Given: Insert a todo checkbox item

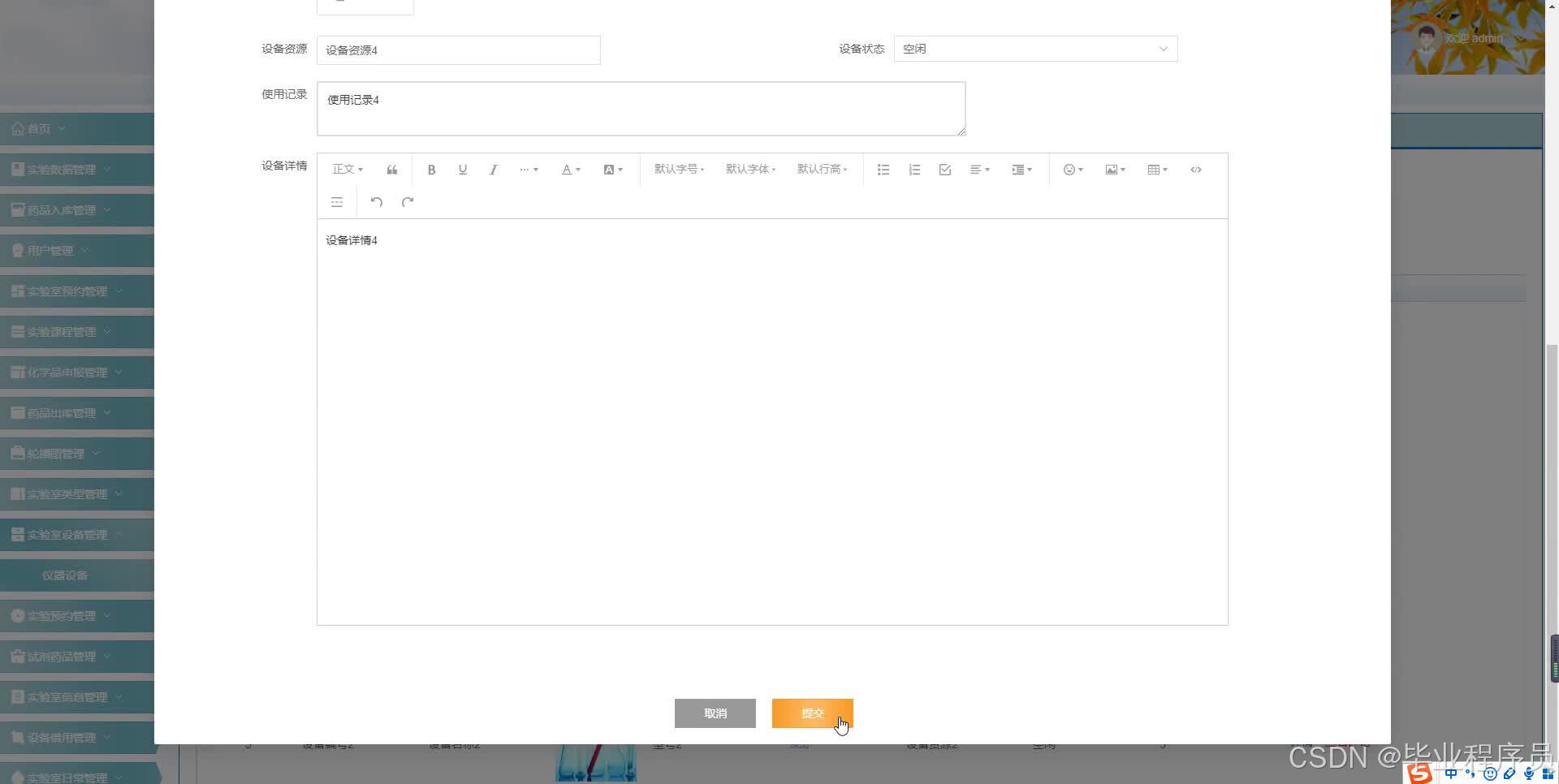Looking at the screenshot, I should (x=945, y=170).
